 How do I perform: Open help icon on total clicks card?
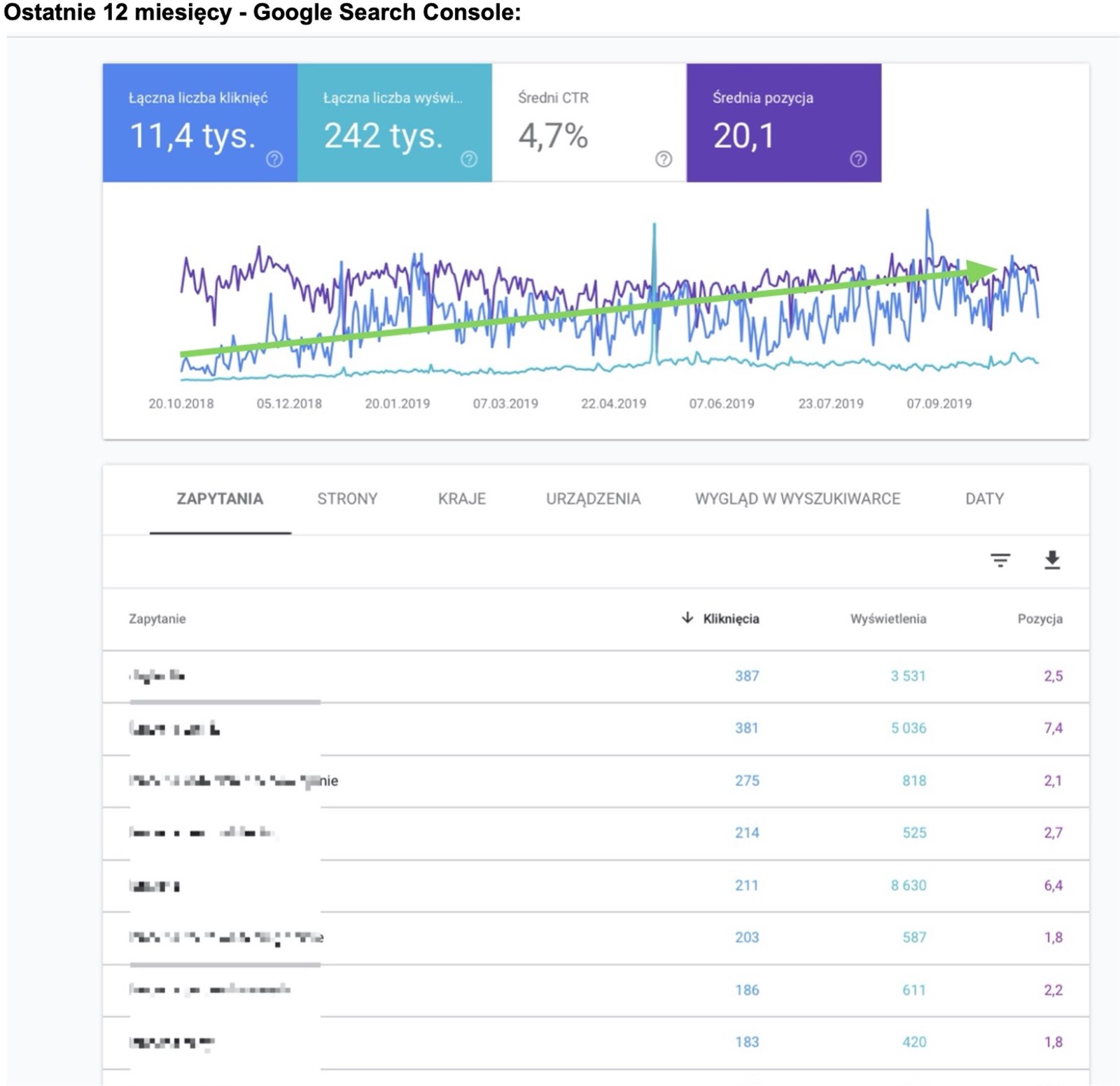tap(274, 160)
